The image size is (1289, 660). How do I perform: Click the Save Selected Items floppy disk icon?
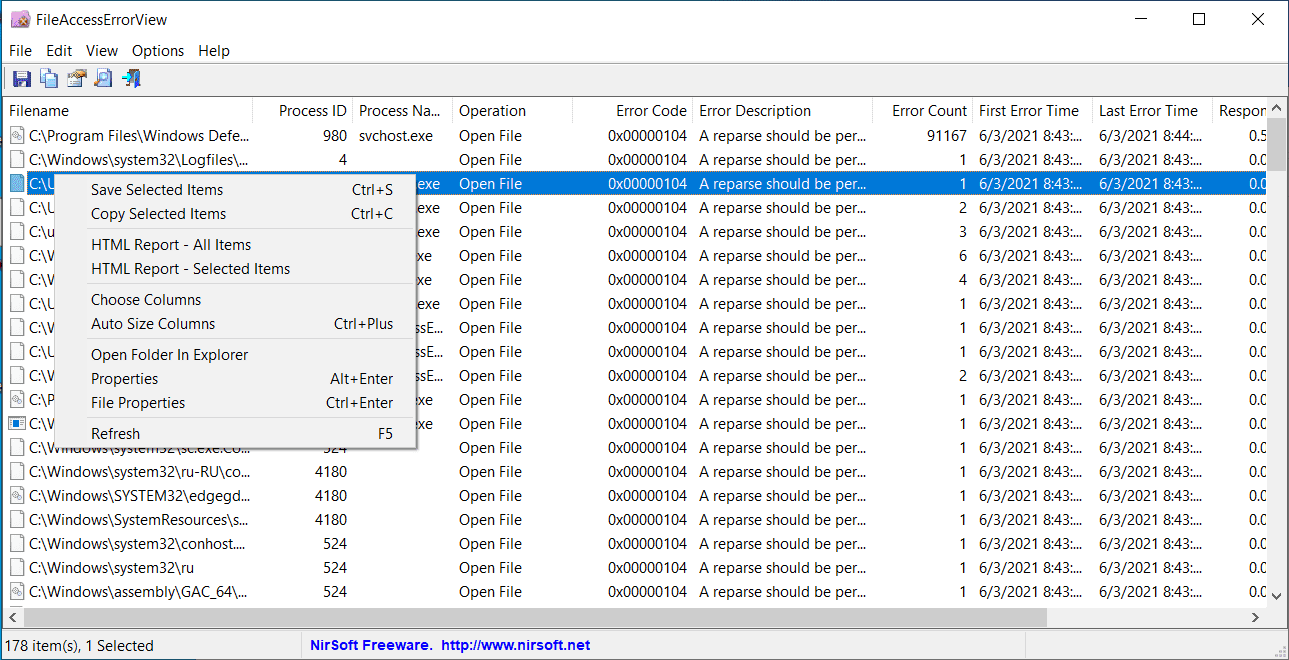tap(21, 79)
